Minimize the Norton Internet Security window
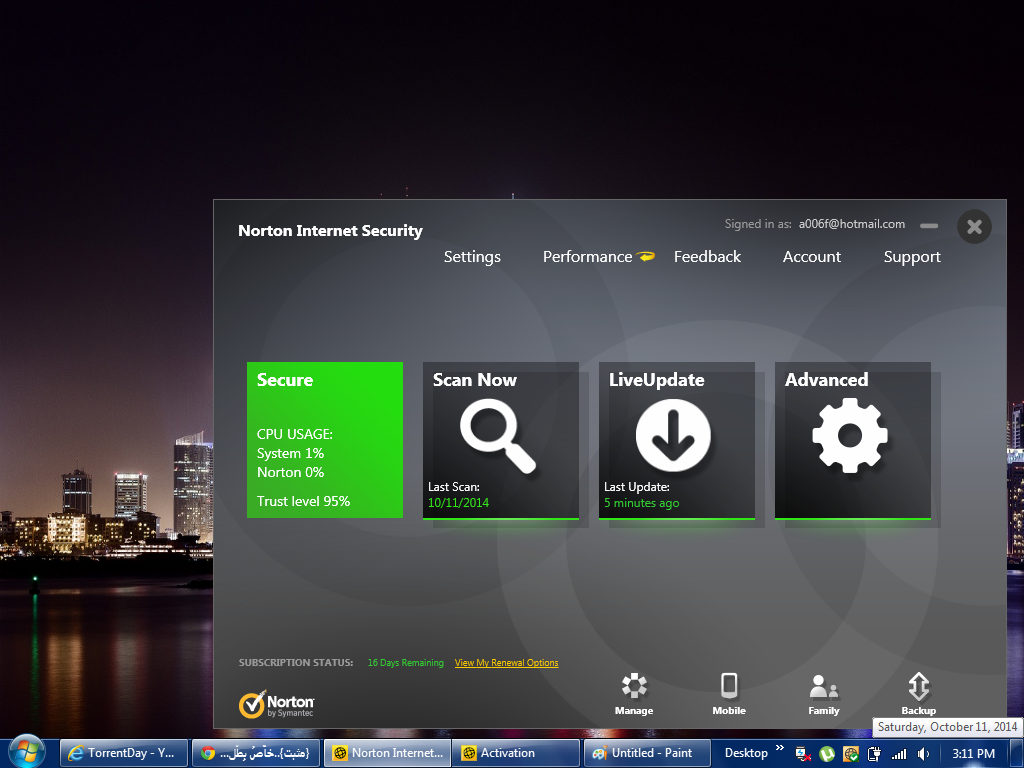 929,226
